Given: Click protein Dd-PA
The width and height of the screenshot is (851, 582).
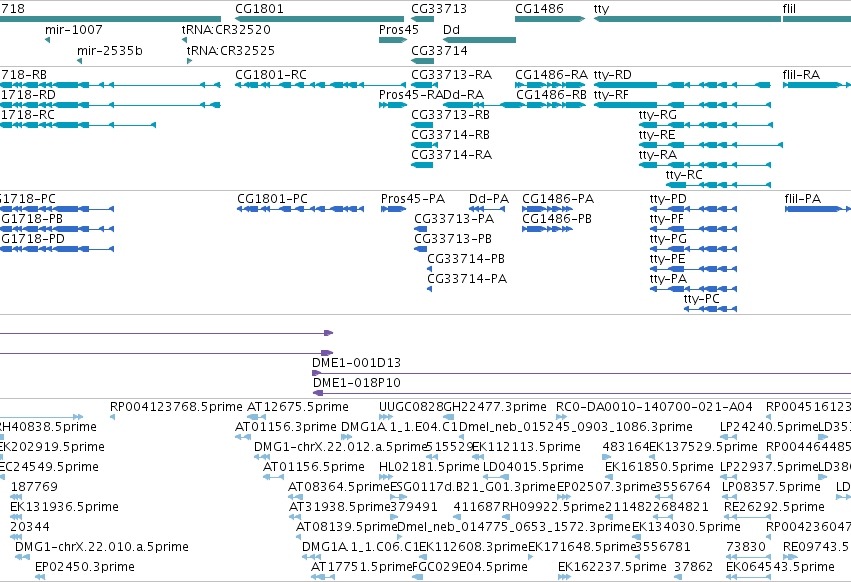Looking at the screenshot, I should tap(487, 209).
